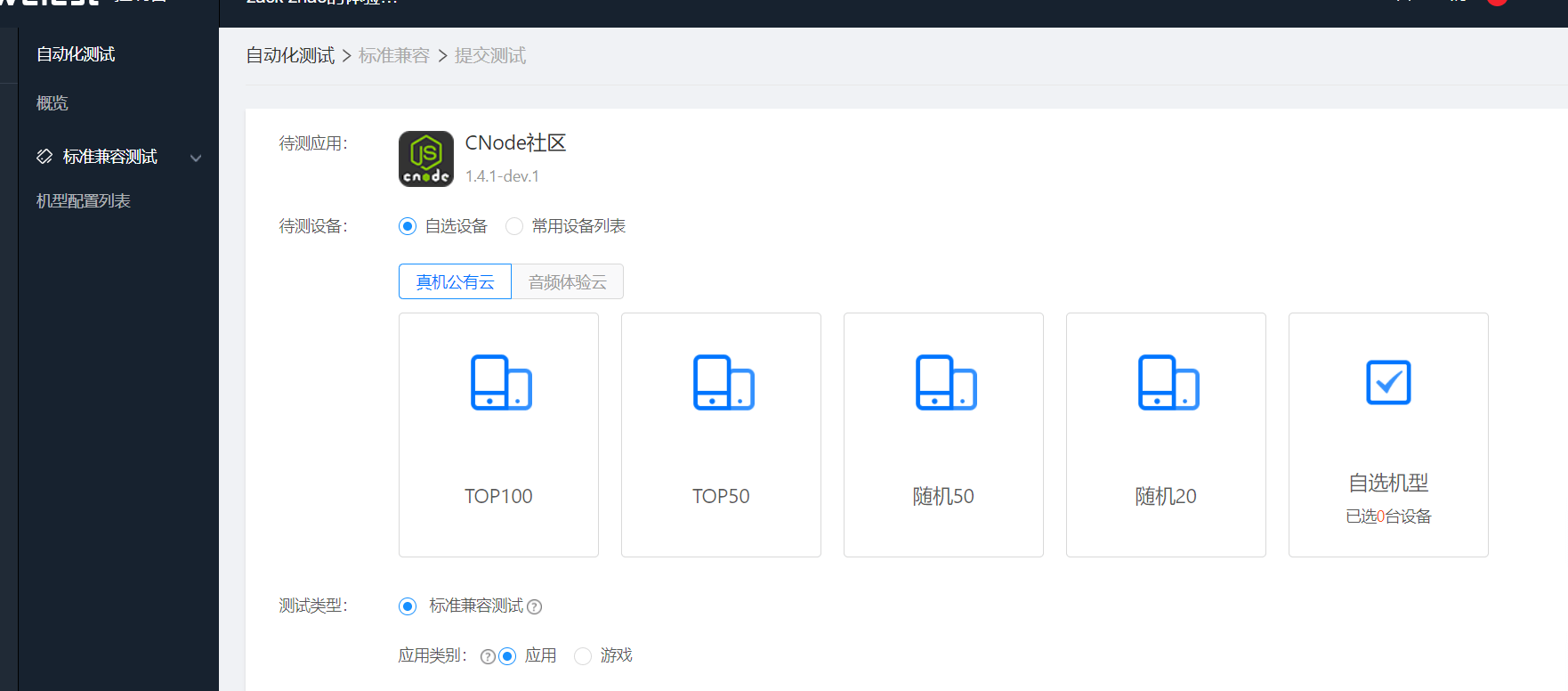1568x691 pixels.
Task: Open the help icon beside 应用类别
Action: (488, 657)
